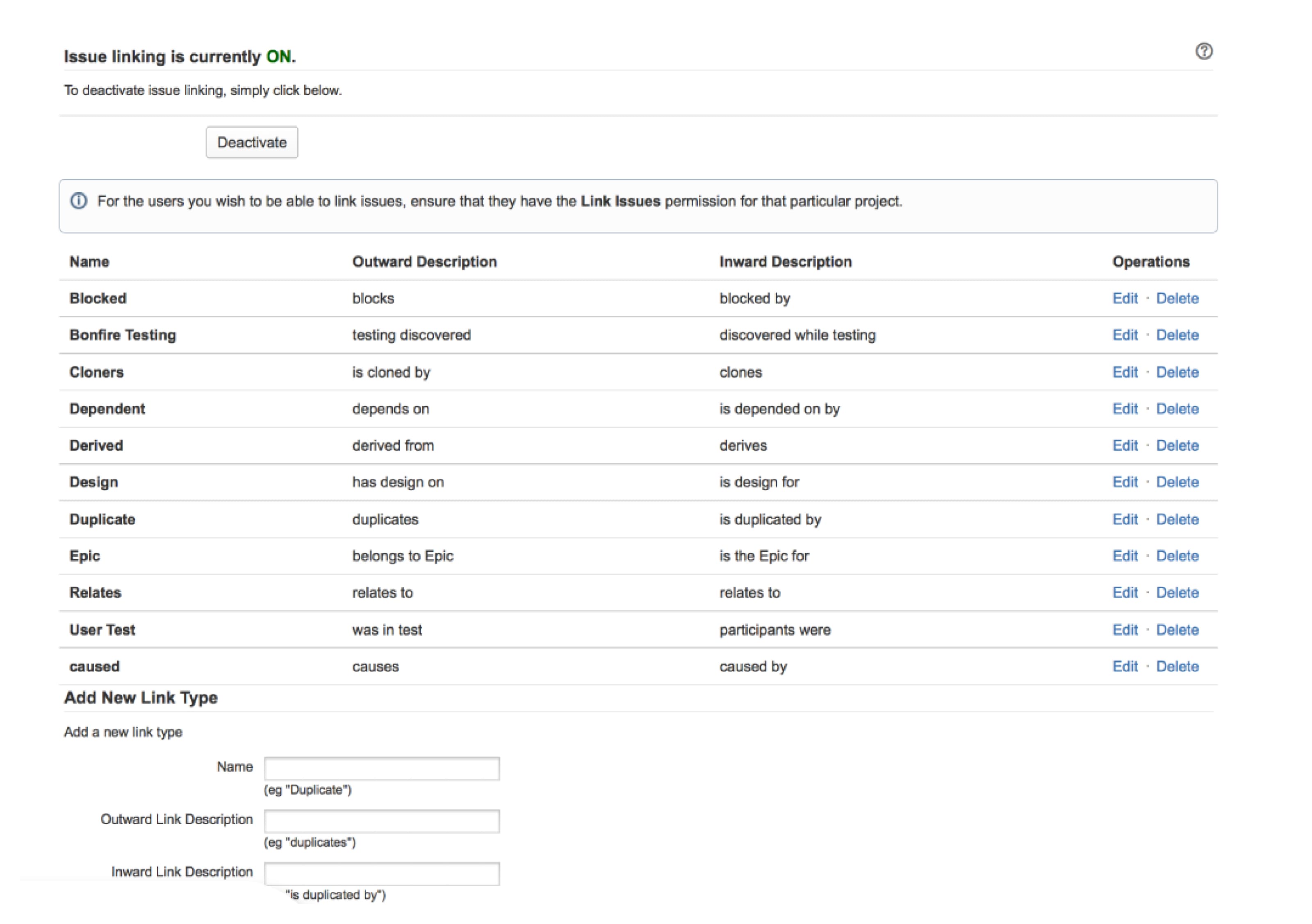Viewport: 1312px width, 924px height.
Task: Click the 'Issue linking is currently ON' heading
Action: 180,57
